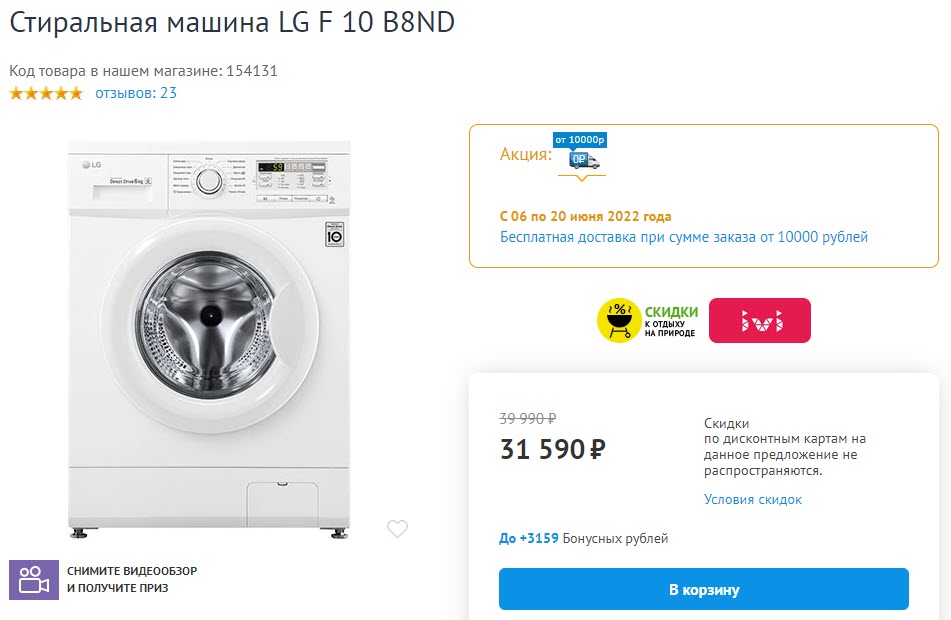Viewport: 951px width, 620px height.
Task: Click the product title 'Стиральная машина LG F 10 B8ND'
Action: click(231, 21)
